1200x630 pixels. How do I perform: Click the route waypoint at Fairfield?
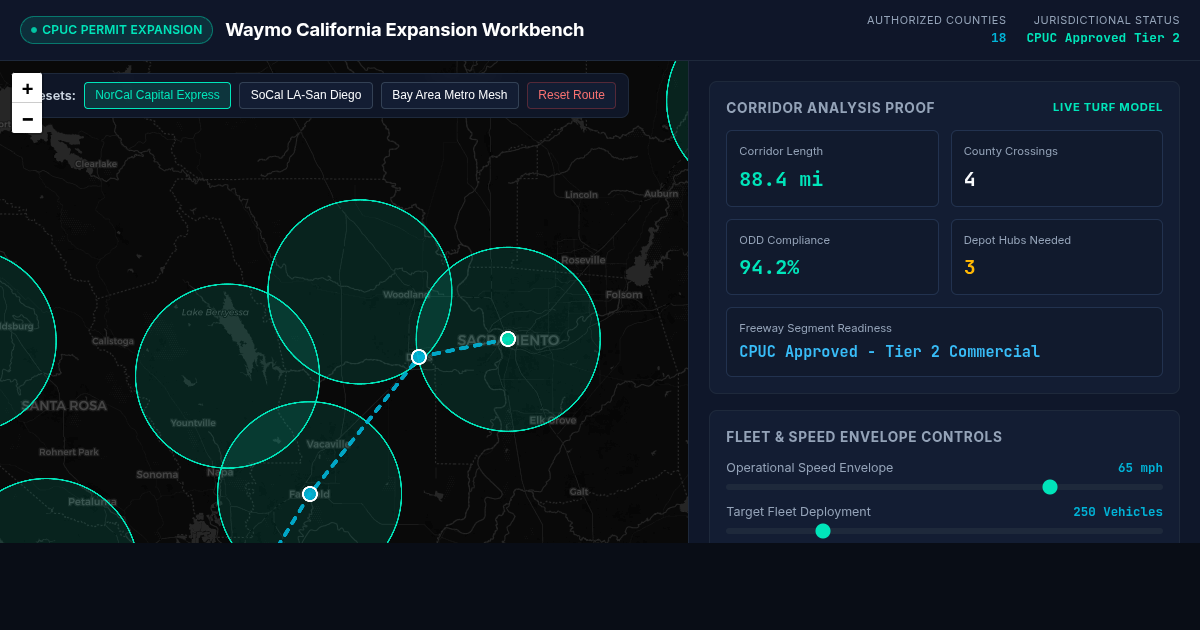[x=310, y=494]
